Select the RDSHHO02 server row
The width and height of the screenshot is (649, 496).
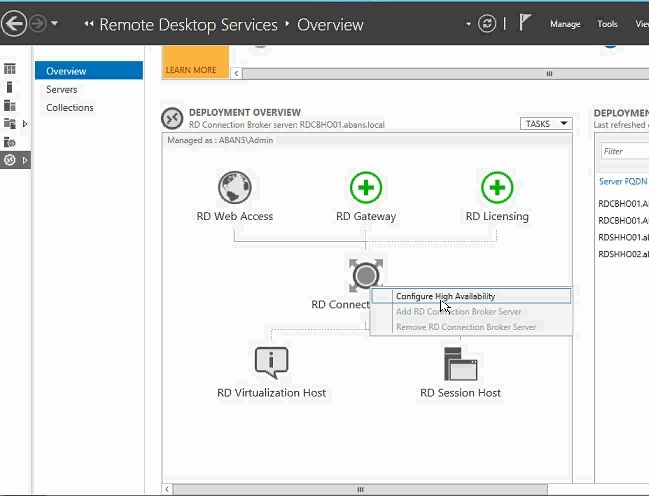coord(623,254)
